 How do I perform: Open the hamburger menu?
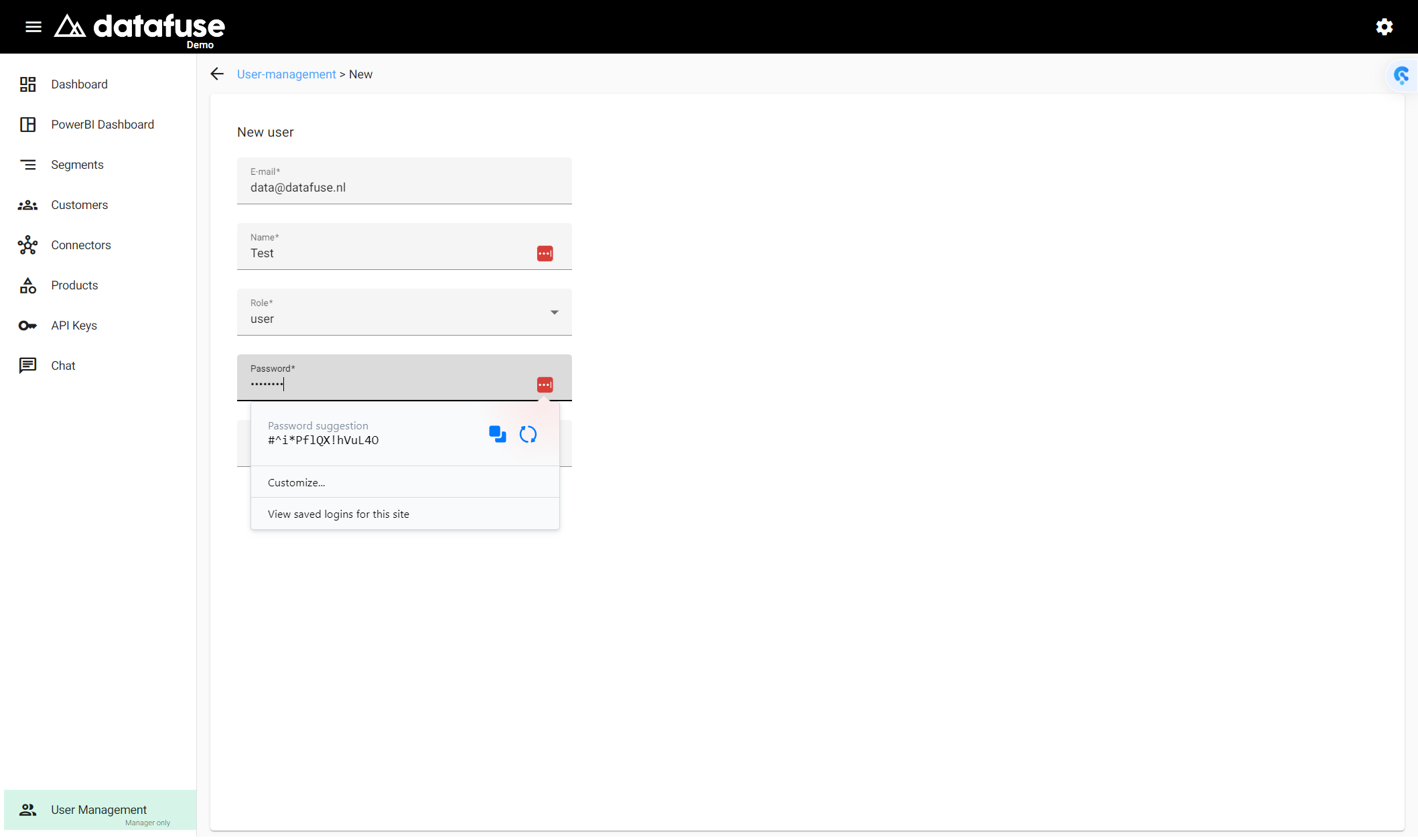click(x=33, y=27)
